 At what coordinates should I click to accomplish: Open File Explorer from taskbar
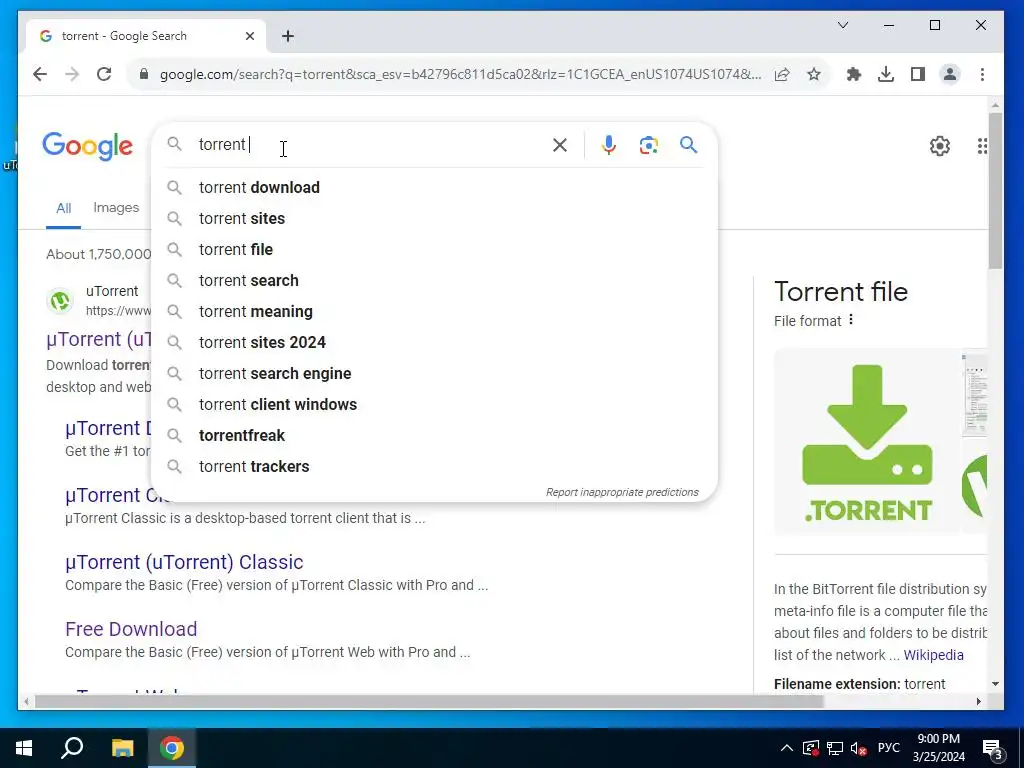(x=122, y=748)
